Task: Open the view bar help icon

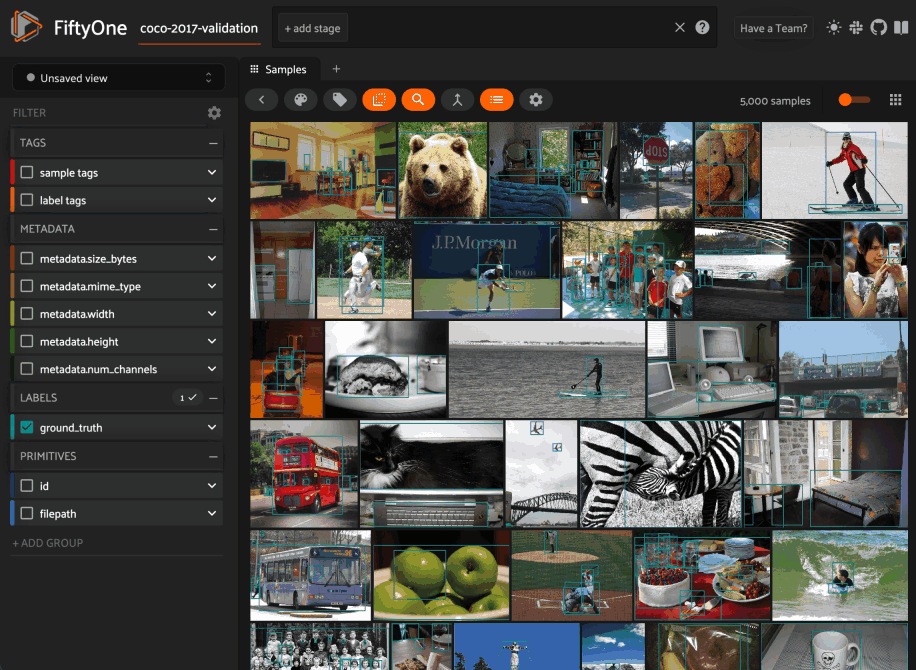Action: pos(702,27)
